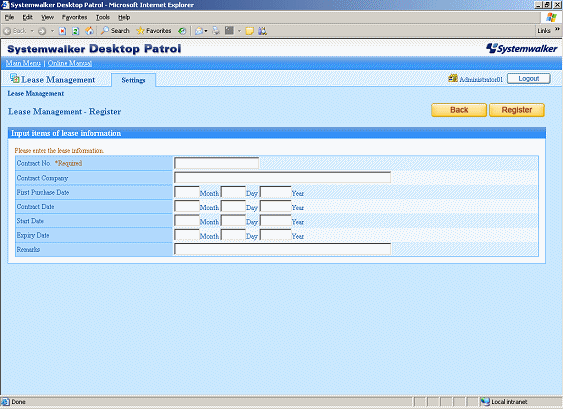Click Contract Date Day field
The width and height of the screenshot is (563, 409).
233,206
